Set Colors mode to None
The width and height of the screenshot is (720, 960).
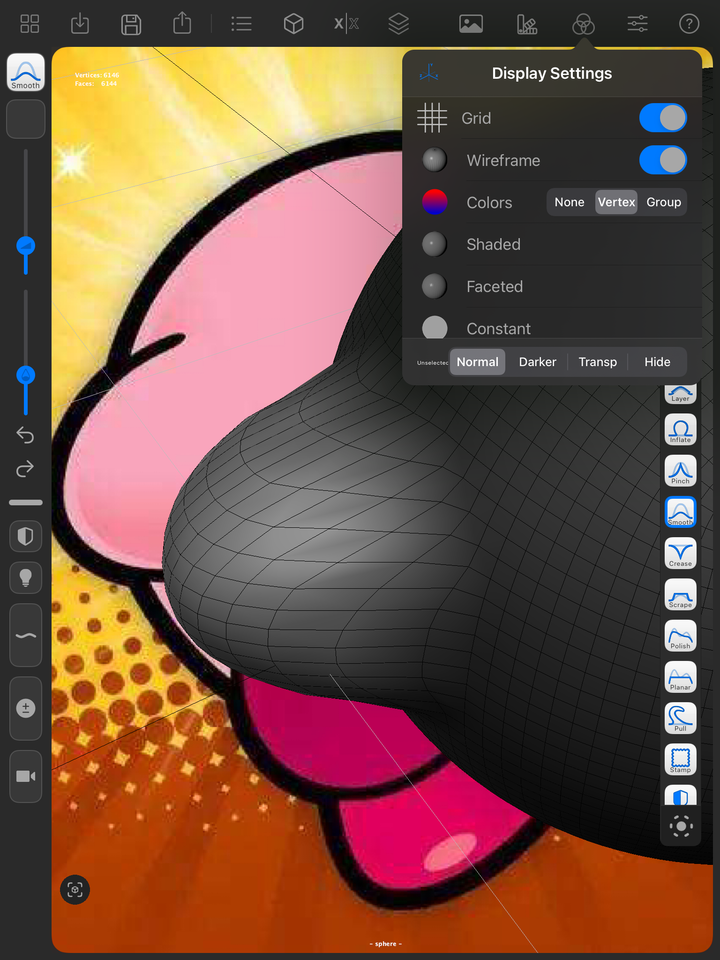[569, 202]
